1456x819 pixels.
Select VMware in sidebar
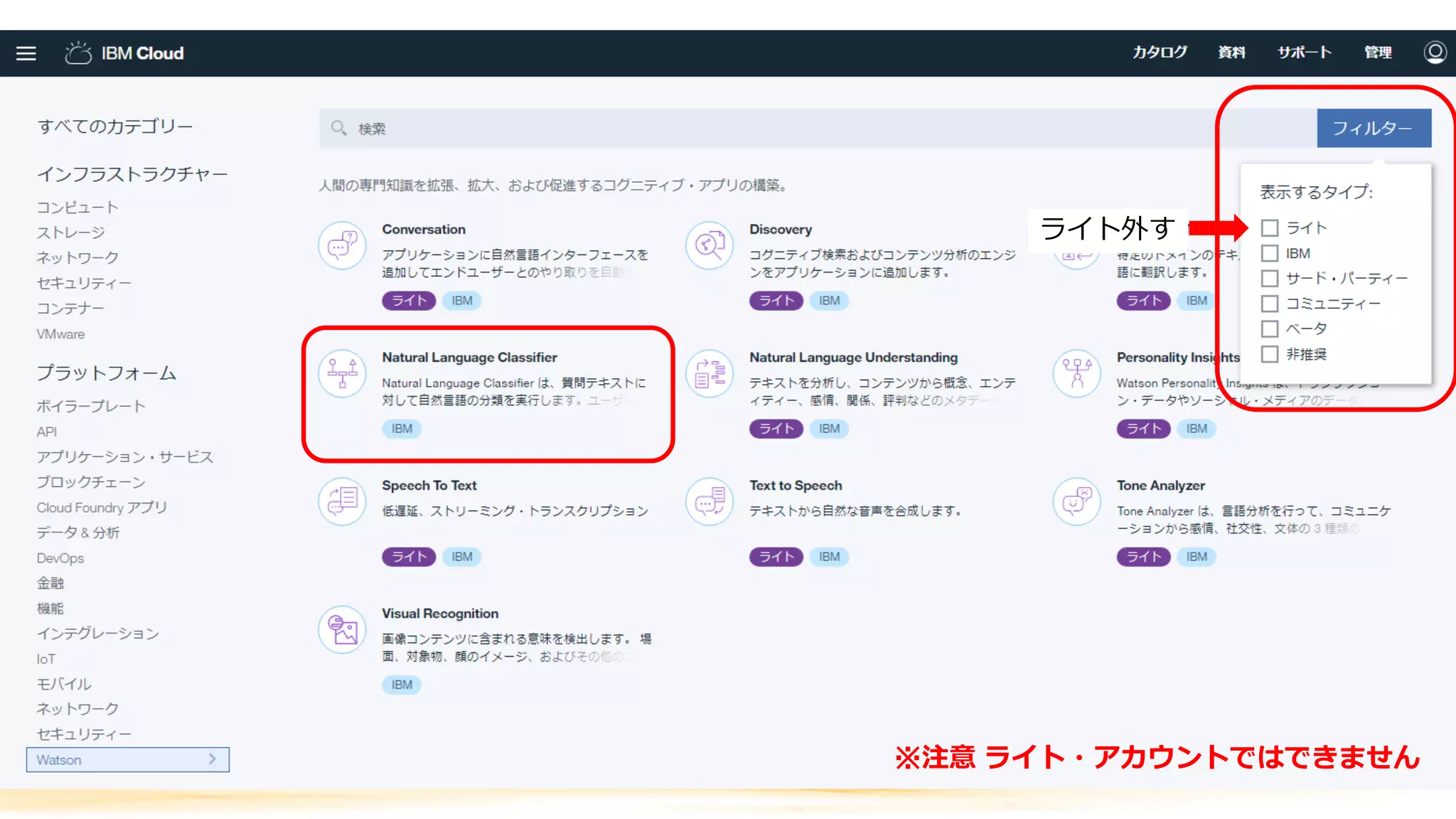60,334
